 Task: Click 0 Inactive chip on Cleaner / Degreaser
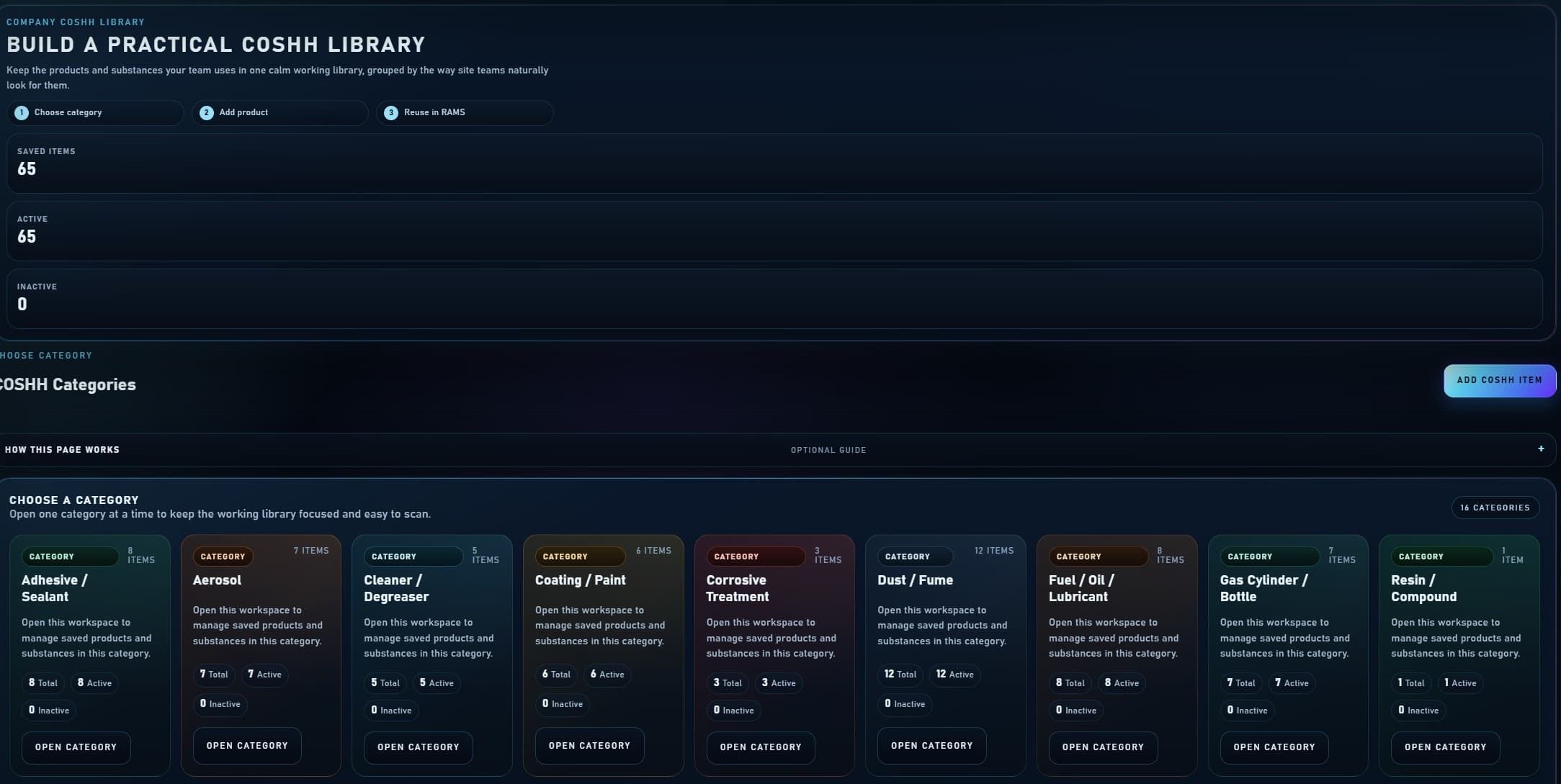pos(391,710)
